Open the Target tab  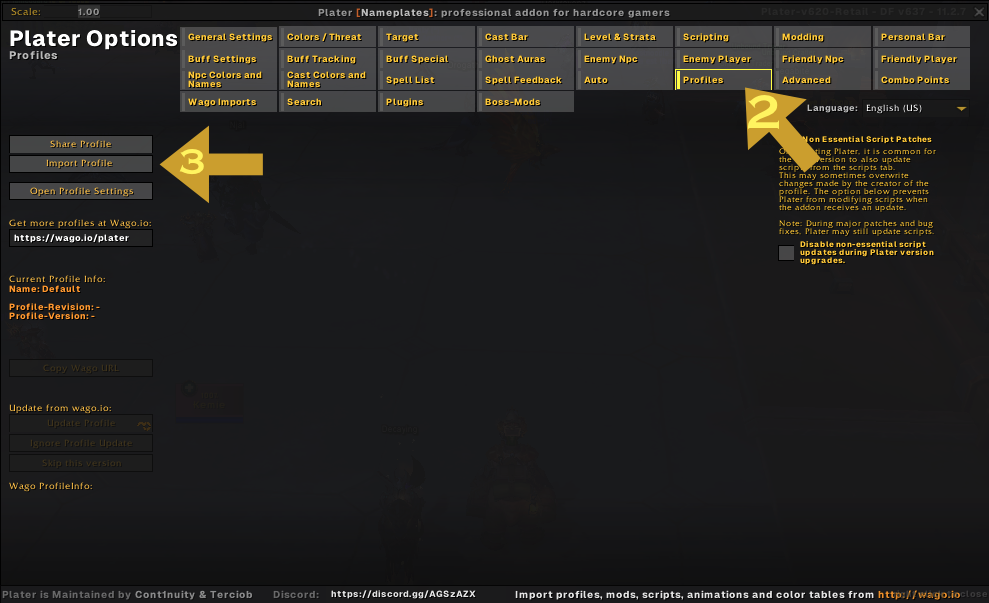tap(427, 37)
